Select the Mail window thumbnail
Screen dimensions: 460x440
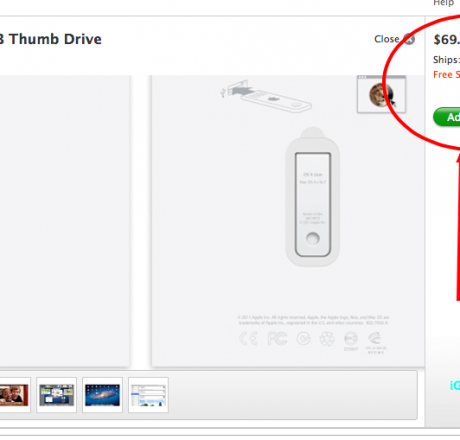click(x=148, y=395)
